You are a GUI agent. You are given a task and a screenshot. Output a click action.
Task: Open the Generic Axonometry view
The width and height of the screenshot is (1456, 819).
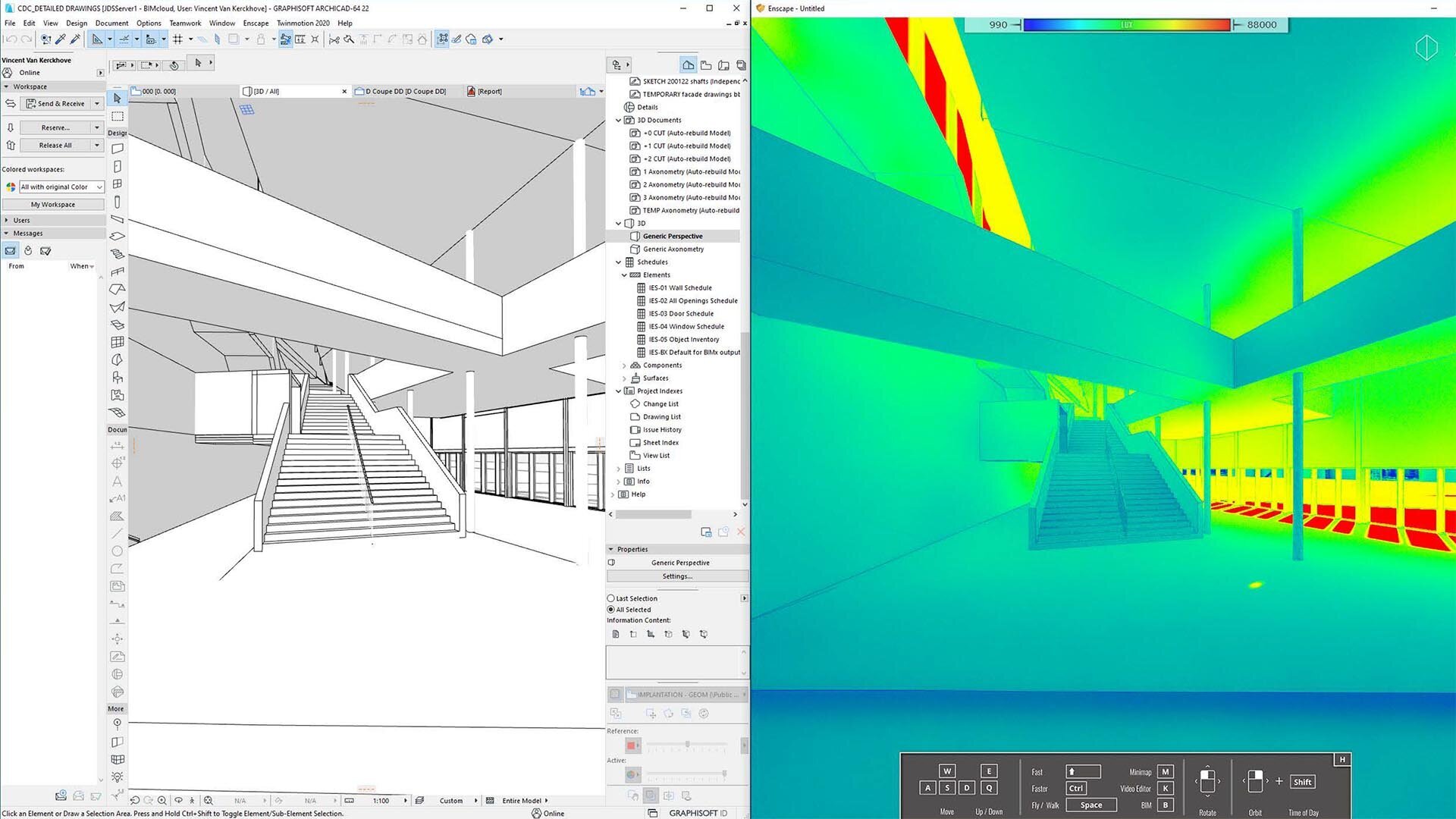tap(673, 249)
